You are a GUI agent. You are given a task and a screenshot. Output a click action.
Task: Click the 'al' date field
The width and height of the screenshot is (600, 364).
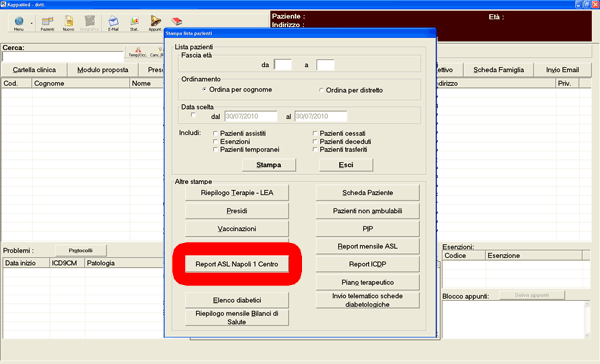click(321, 116)
